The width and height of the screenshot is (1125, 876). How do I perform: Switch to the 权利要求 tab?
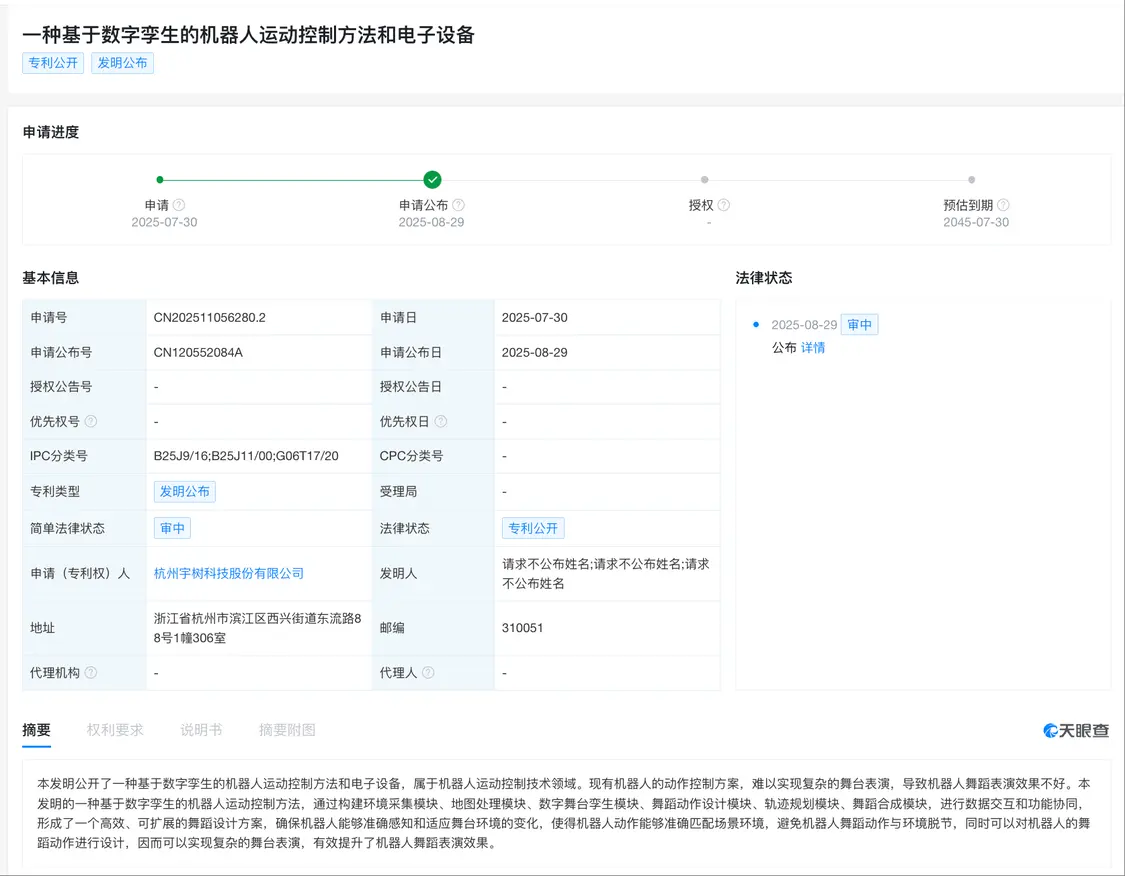(116, 730)
